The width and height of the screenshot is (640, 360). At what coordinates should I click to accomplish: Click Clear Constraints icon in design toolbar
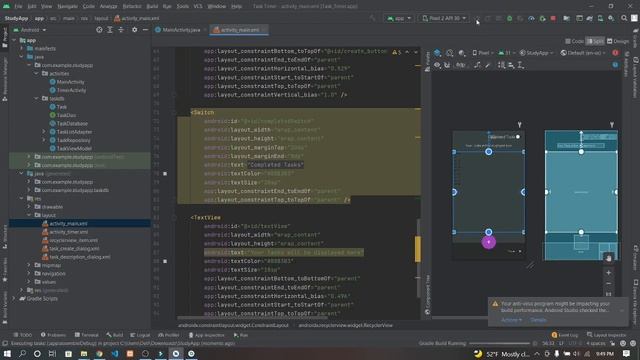(x=477, y=65)
